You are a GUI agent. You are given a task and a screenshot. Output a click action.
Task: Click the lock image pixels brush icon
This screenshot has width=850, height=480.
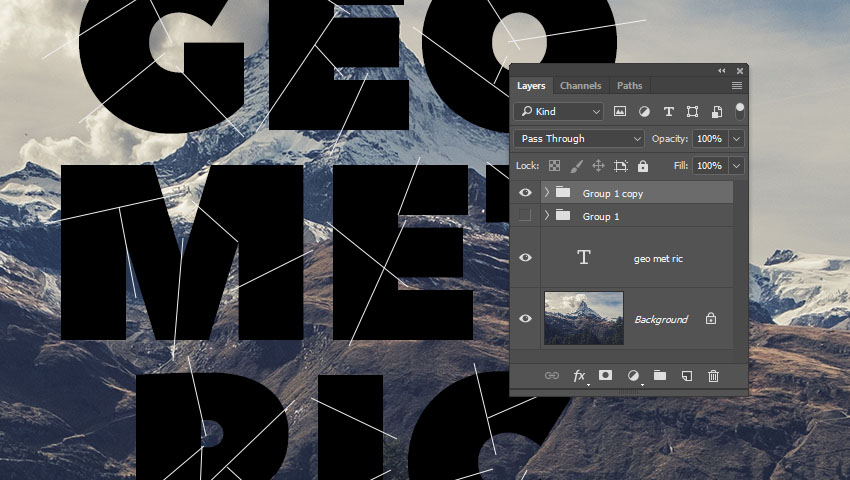576,166
